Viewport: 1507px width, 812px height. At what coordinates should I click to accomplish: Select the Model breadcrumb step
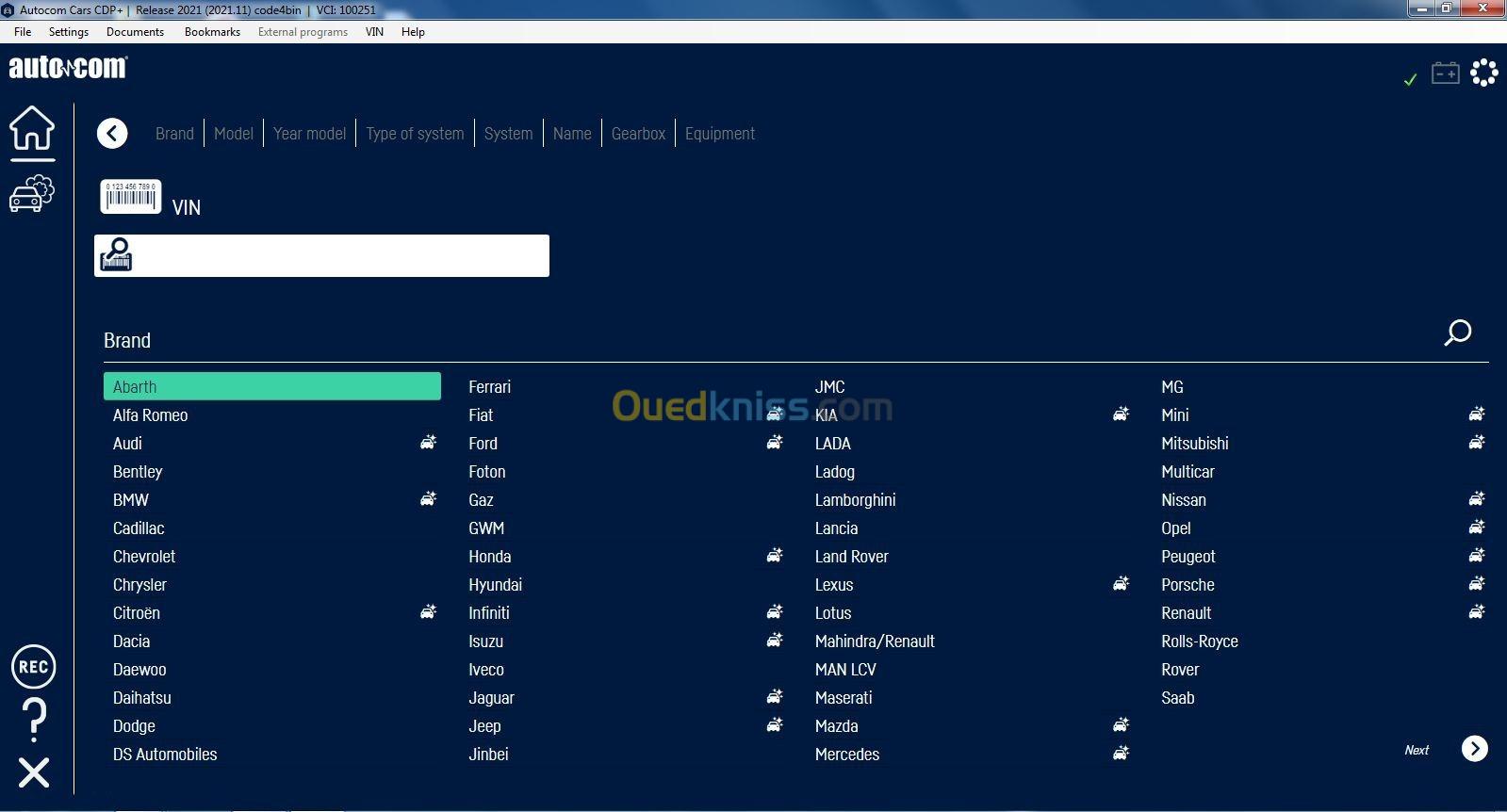[234, 134]
